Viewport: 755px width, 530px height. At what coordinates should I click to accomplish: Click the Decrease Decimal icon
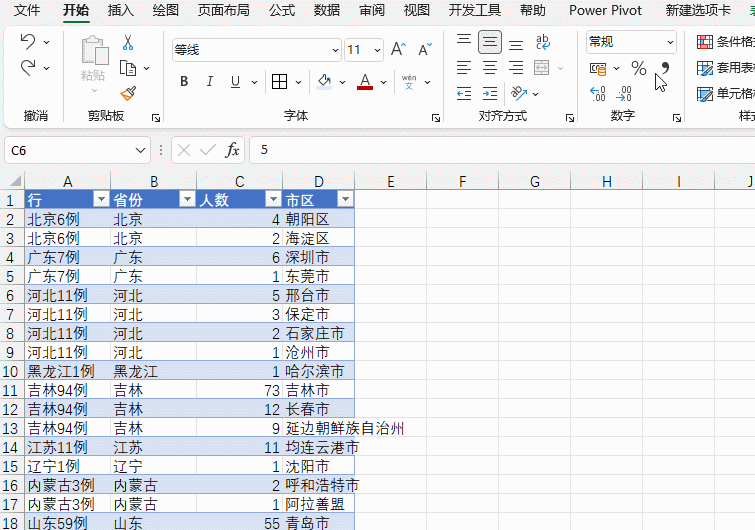point(624,93)
